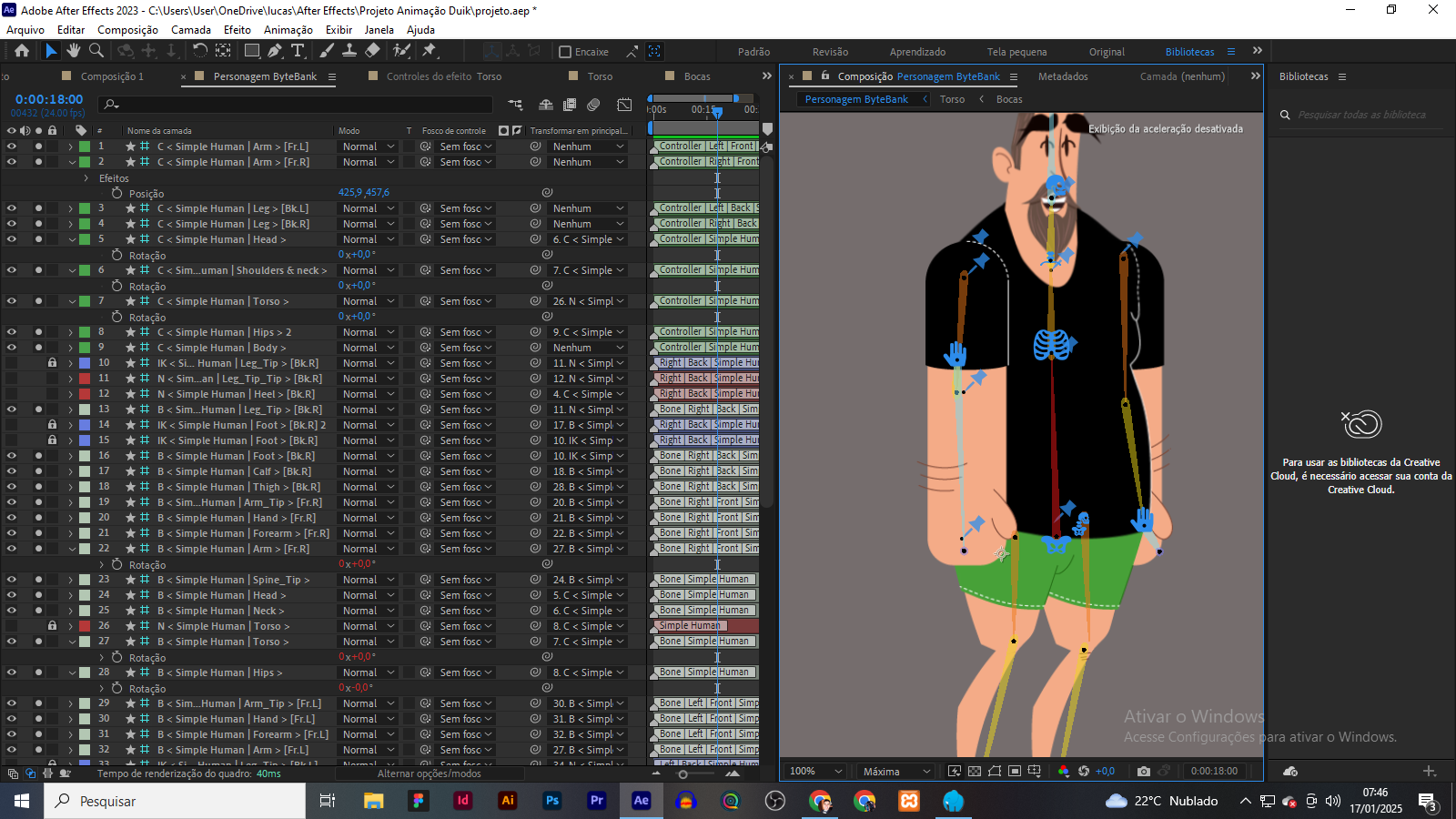Click Alternar opções/modos button

(x=429, y=773)
